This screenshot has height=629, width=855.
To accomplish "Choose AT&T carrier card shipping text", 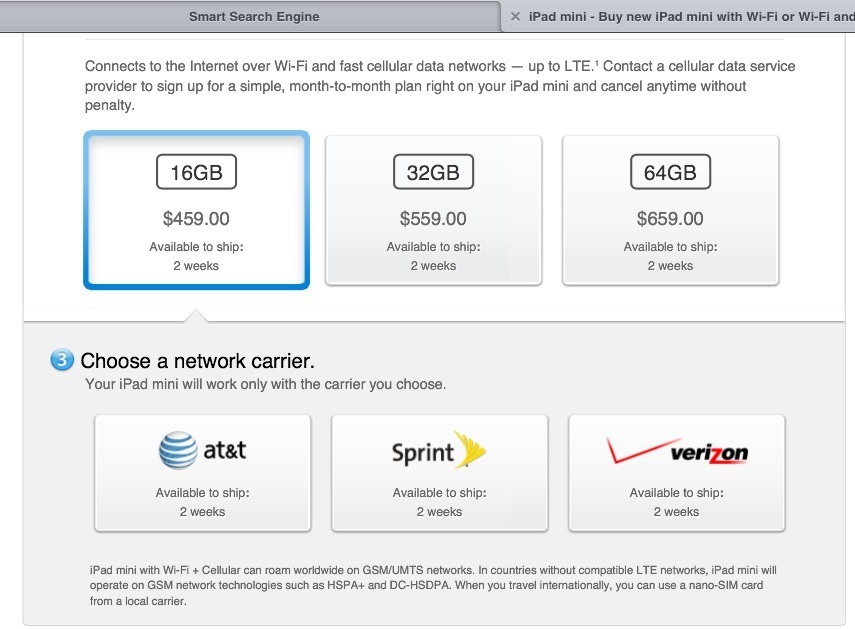I will 202,502.
